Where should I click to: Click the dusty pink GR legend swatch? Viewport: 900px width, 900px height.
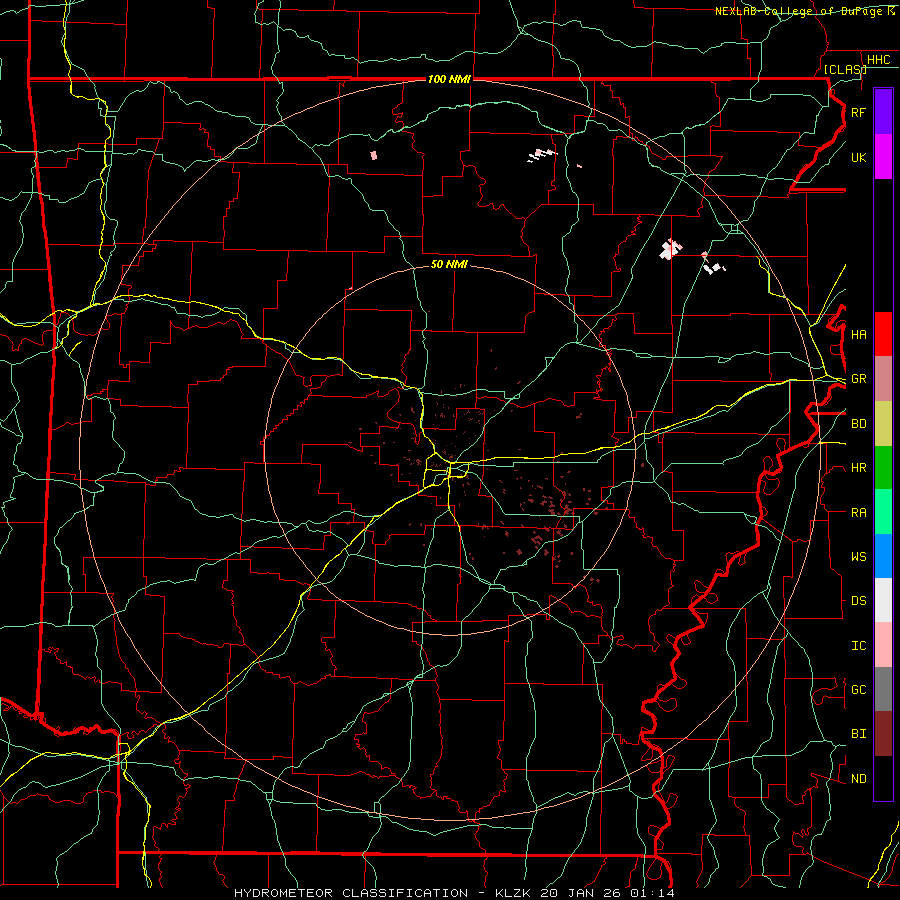point(883,379)
